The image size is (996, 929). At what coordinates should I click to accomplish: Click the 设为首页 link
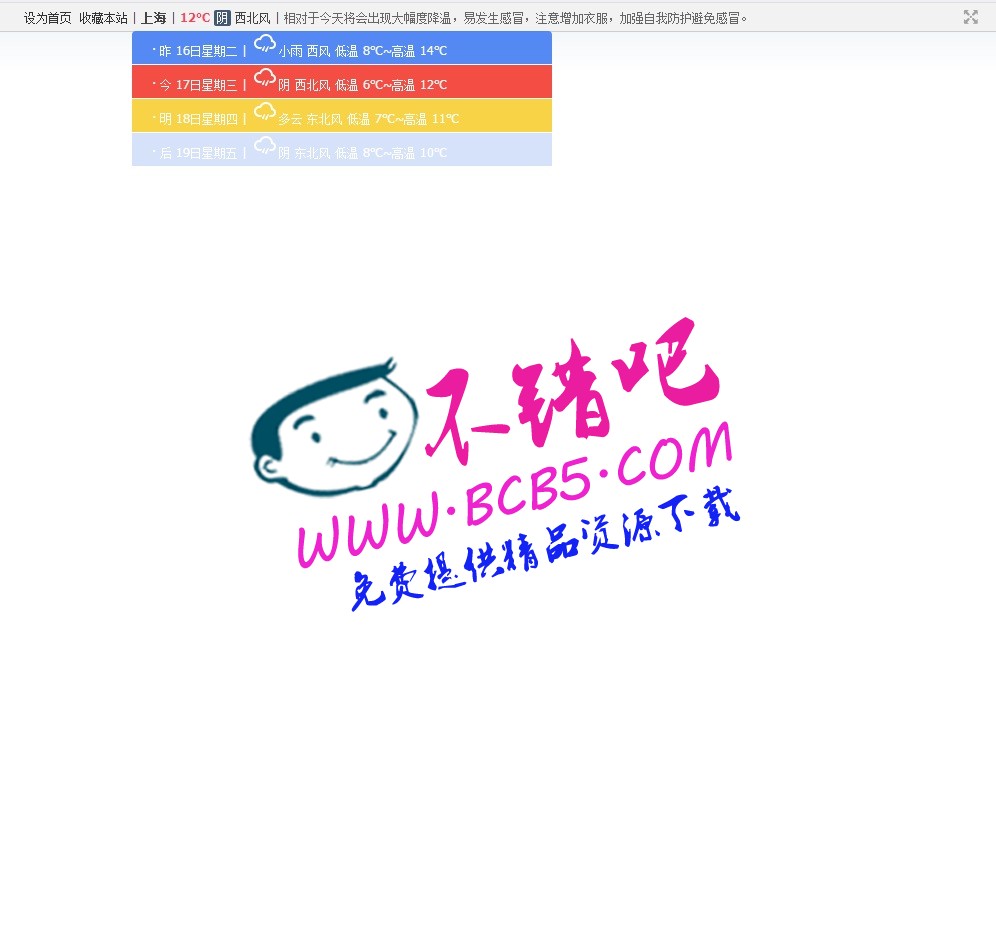(x=48, y=18)
